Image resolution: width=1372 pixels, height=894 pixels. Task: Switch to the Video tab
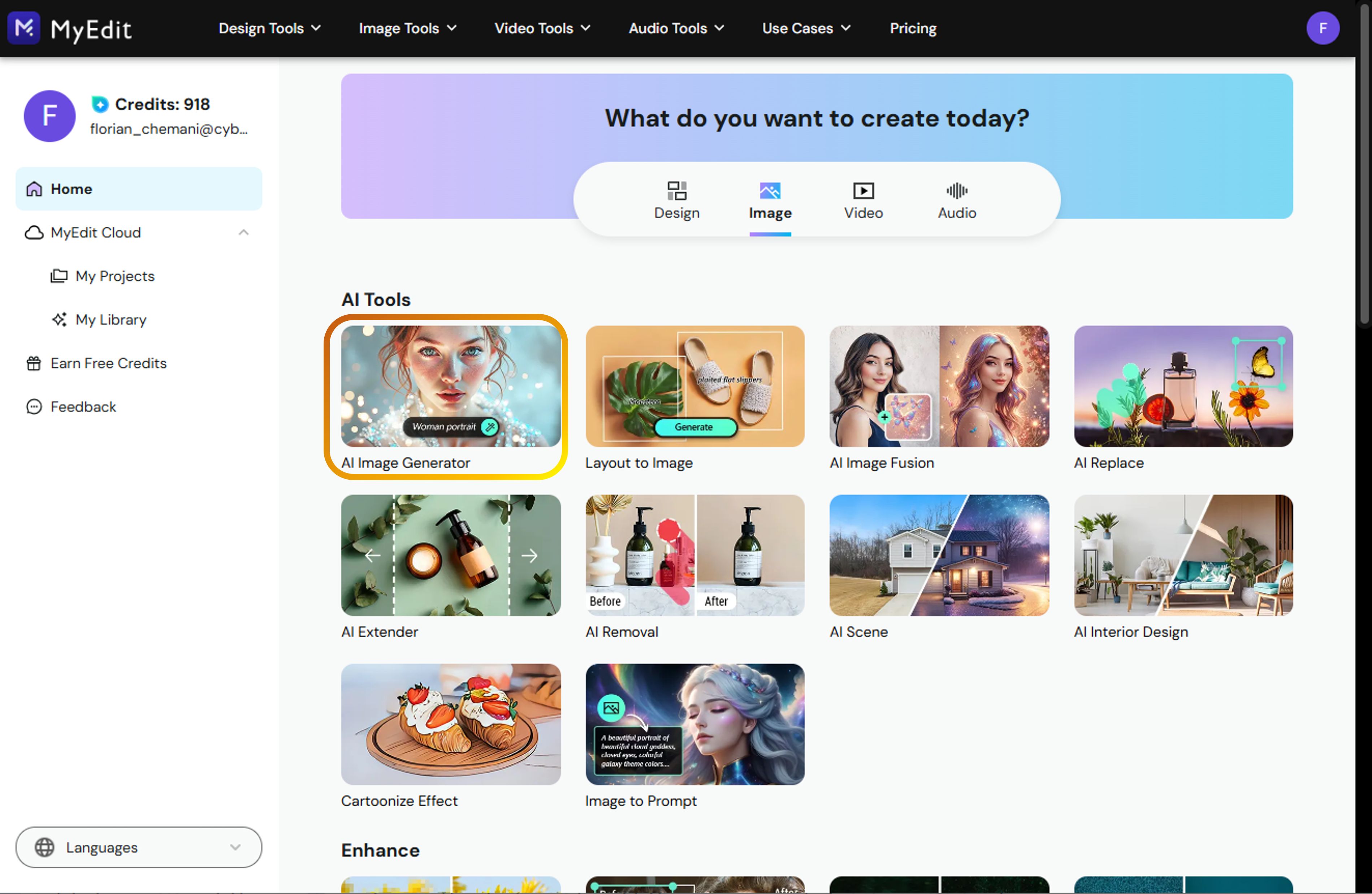pyautogui.click(x=863, y=200)
